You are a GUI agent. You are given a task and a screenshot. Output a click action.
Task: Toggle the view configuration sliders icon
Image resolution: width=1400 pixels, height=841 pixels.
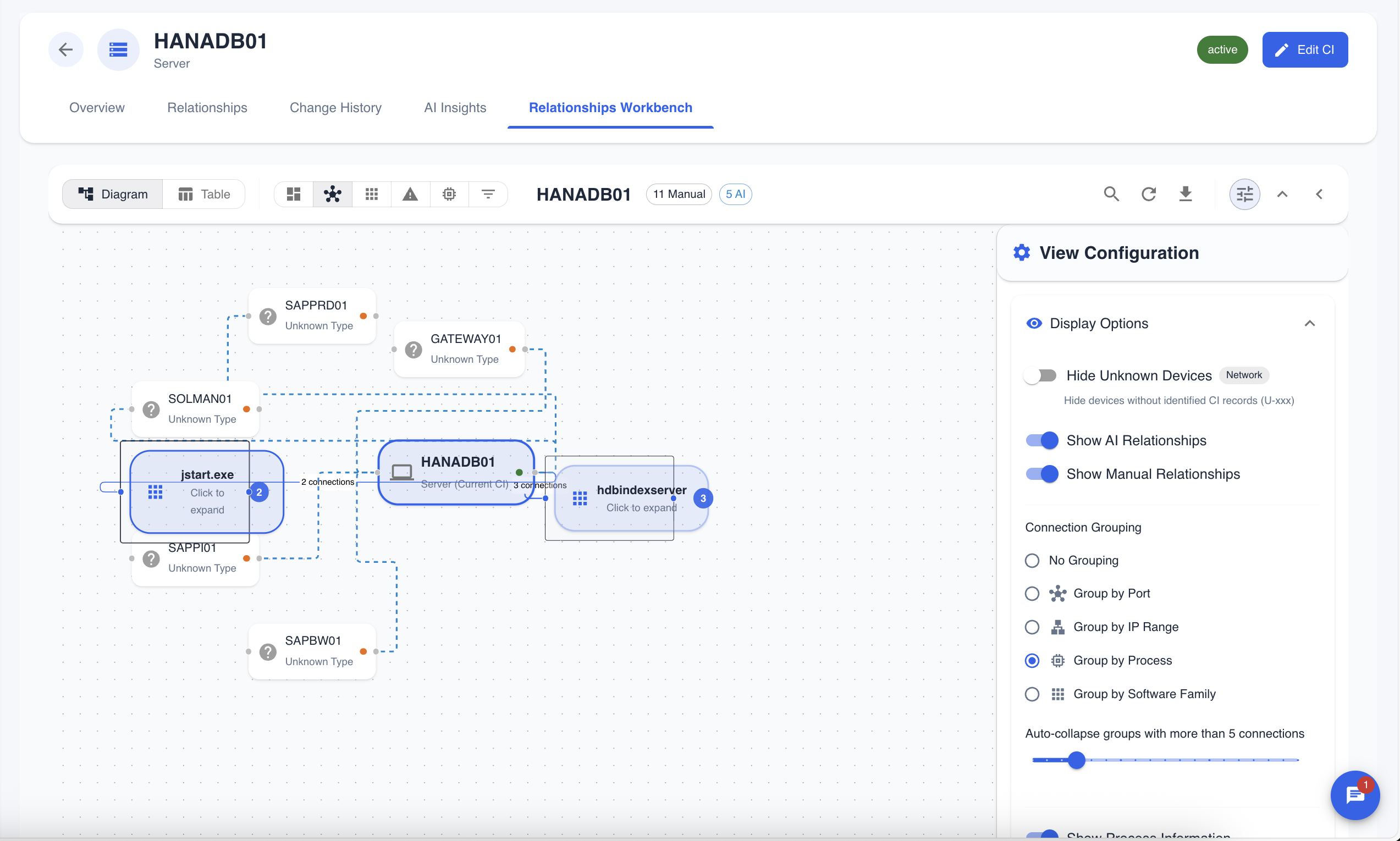point(1244,195)
